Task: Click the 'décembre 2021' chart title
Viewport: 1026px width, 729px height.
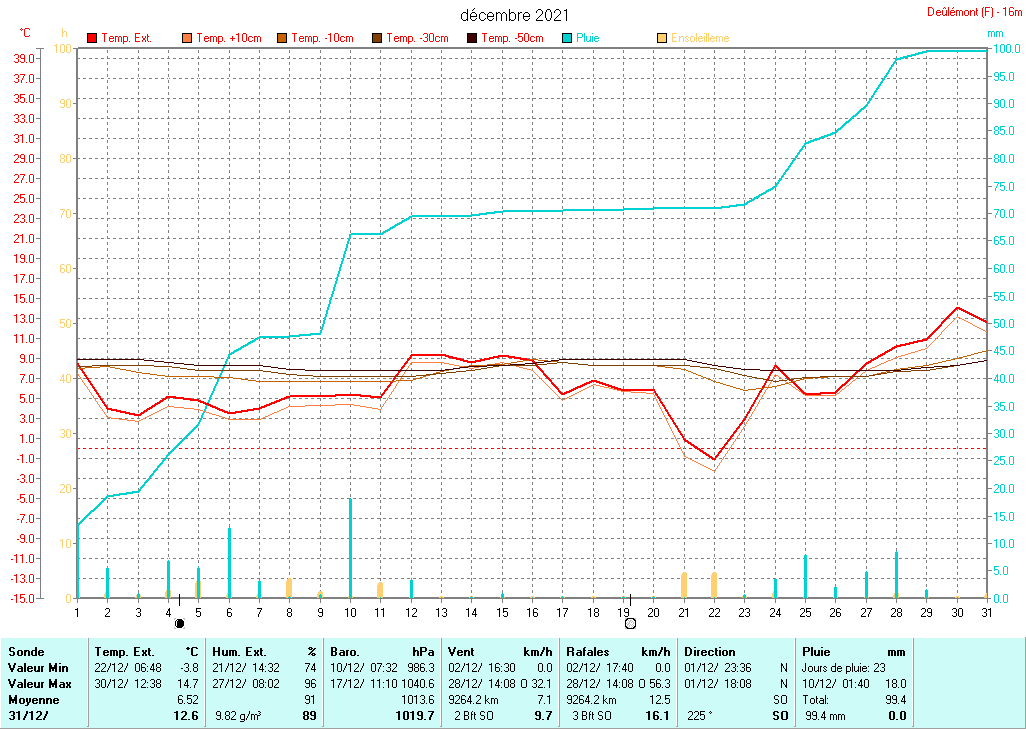Action: click(515, 15)
